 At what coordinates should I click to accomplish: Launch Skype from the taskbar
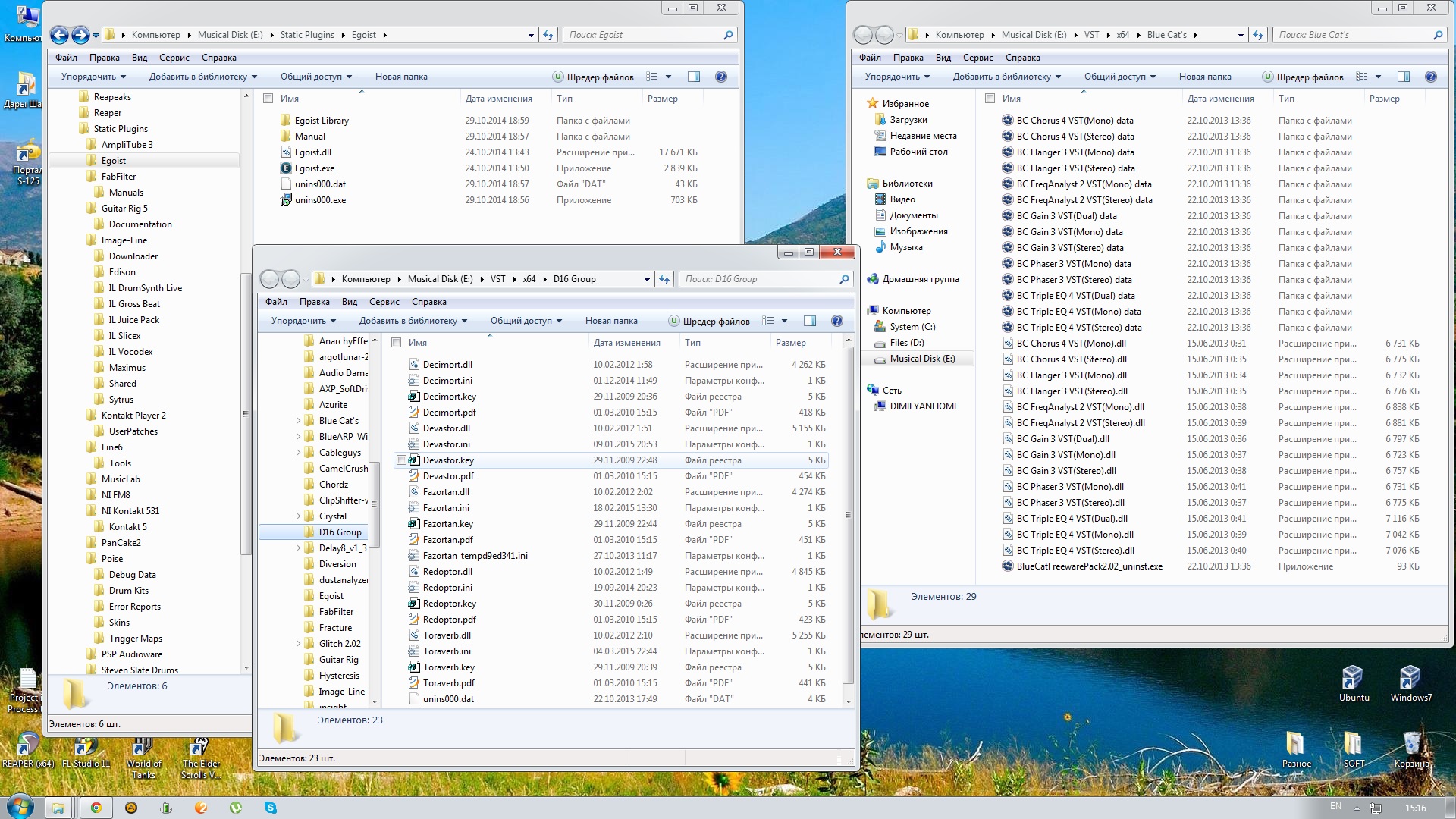click(x=271, y=808)
